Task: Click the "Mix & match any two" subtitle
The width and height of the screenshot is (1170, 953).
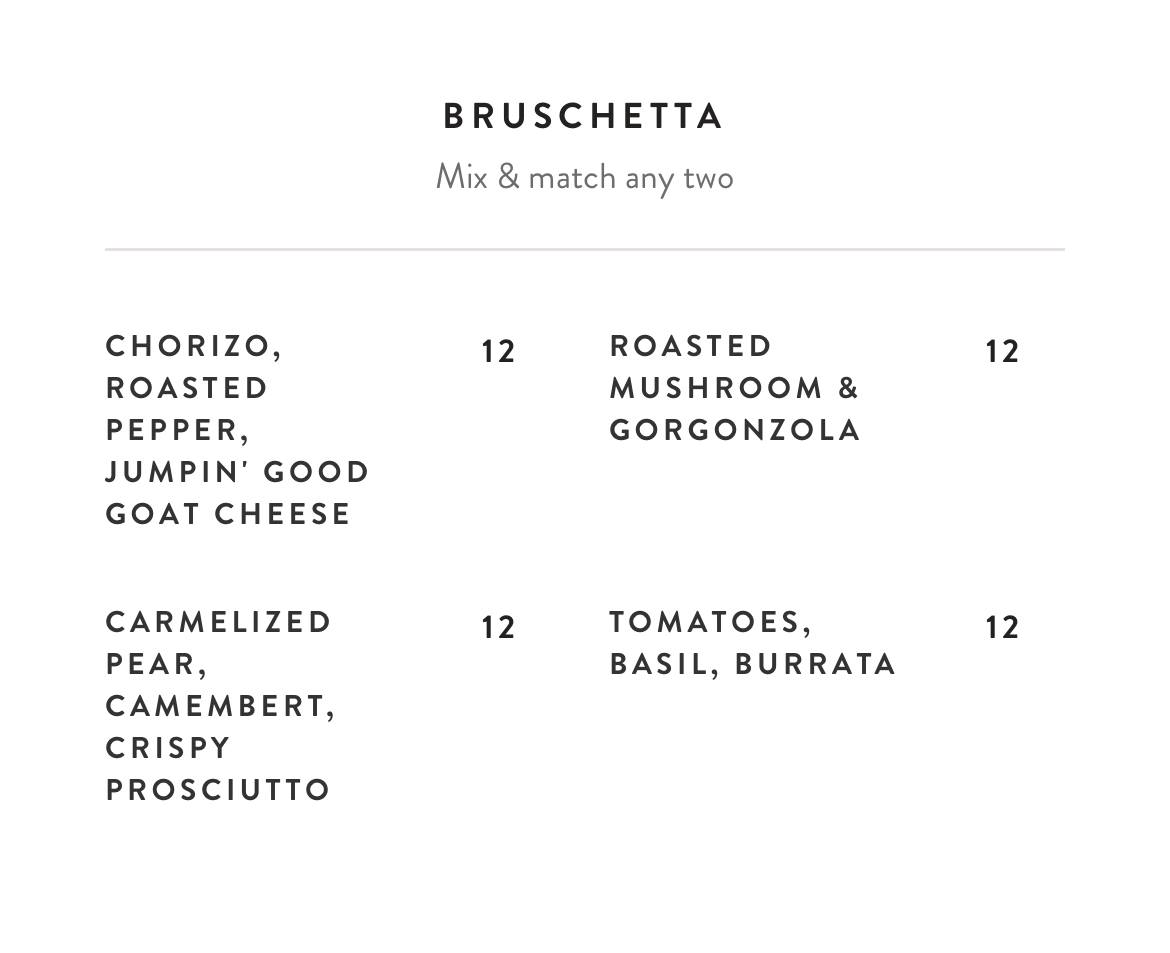Action: pos(584,177)
